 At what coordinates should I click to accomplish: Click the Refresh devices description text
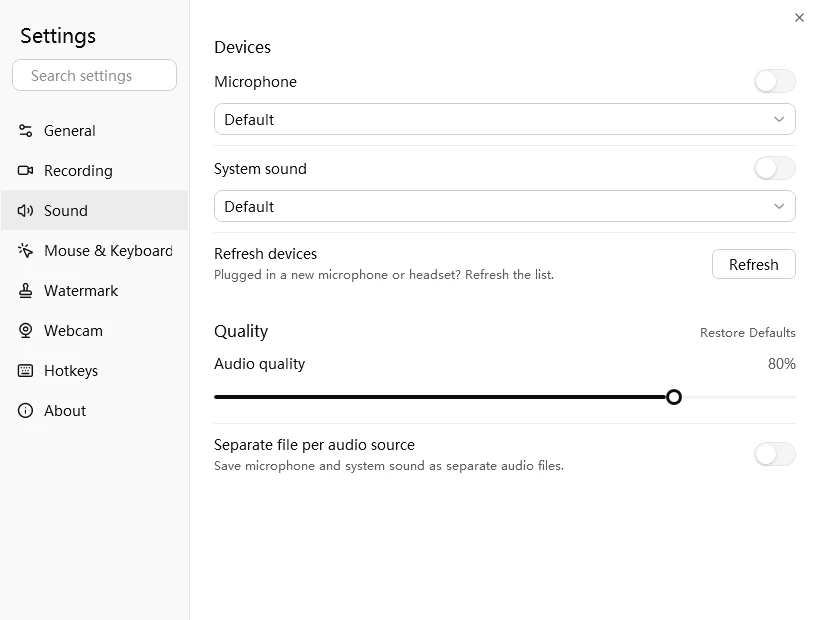tap(384, 275)
